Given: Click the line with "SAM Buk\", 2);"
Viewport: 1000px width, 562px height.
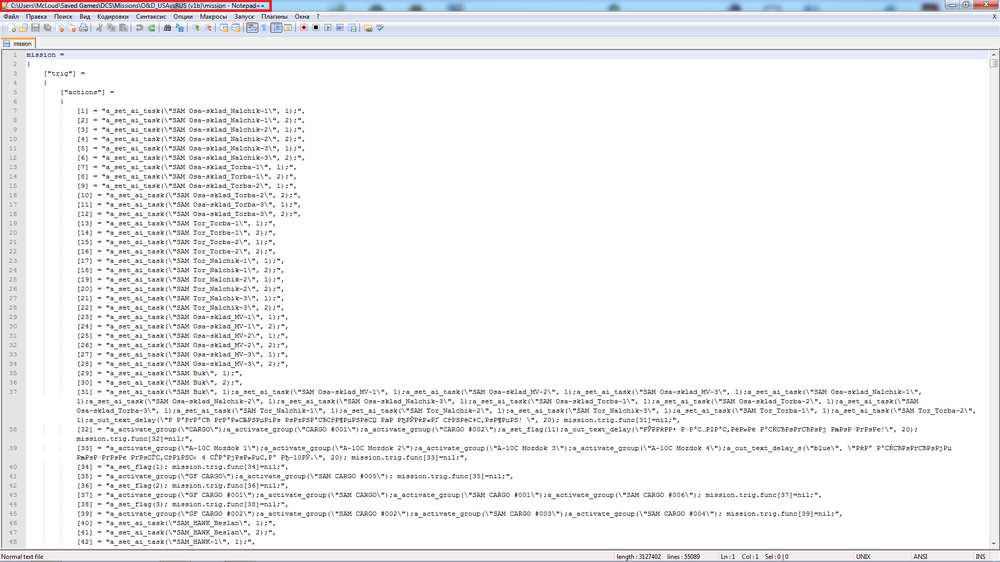Looking at the screenshot, I should click(x=159, y=383).
